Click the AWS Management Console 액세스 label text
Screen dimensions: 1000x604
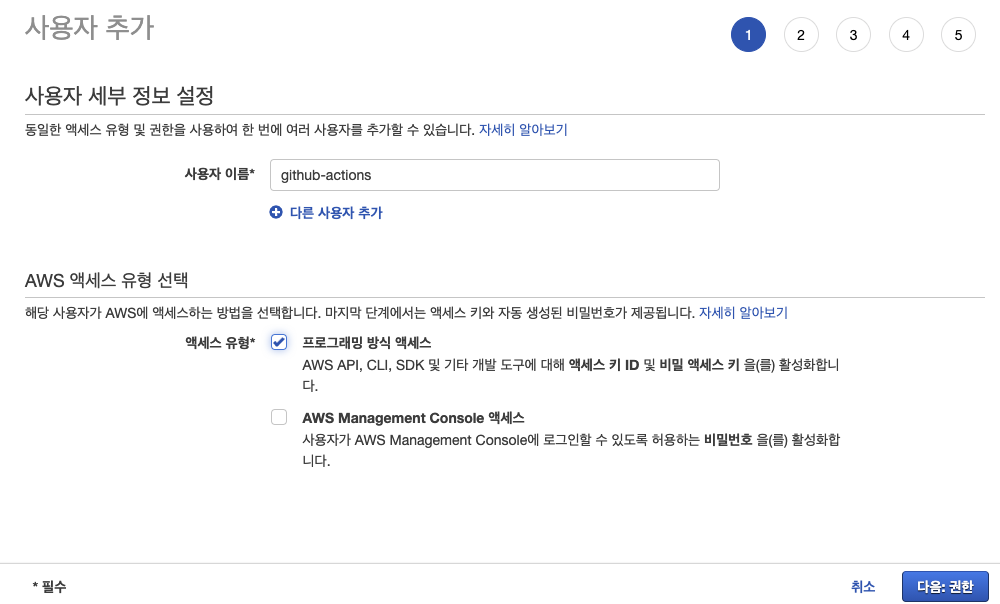[413, 418]
